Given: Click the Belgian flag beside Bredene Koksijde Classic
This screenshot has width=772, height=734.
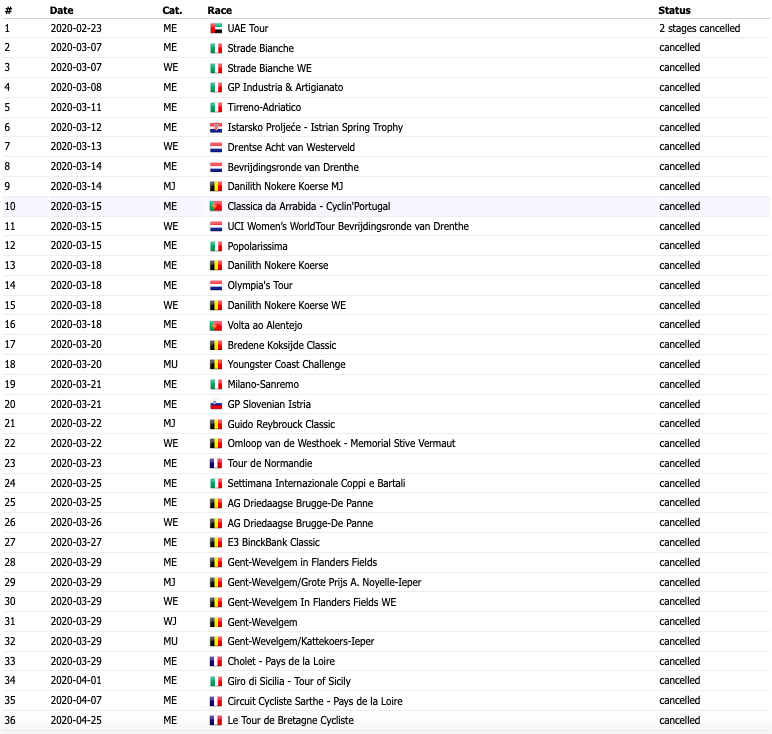Looking at the screenshot, I should [x=216, y=345].
